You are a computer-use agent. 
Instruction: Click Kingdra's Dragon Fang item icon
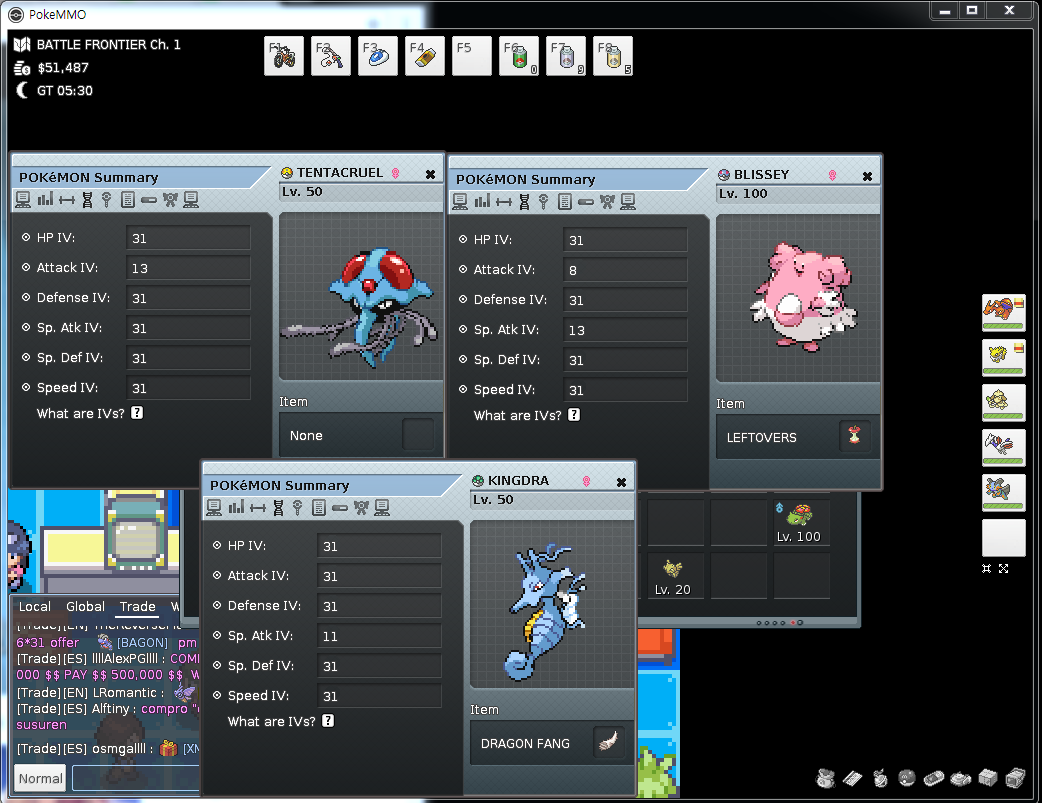click(607, 743)
